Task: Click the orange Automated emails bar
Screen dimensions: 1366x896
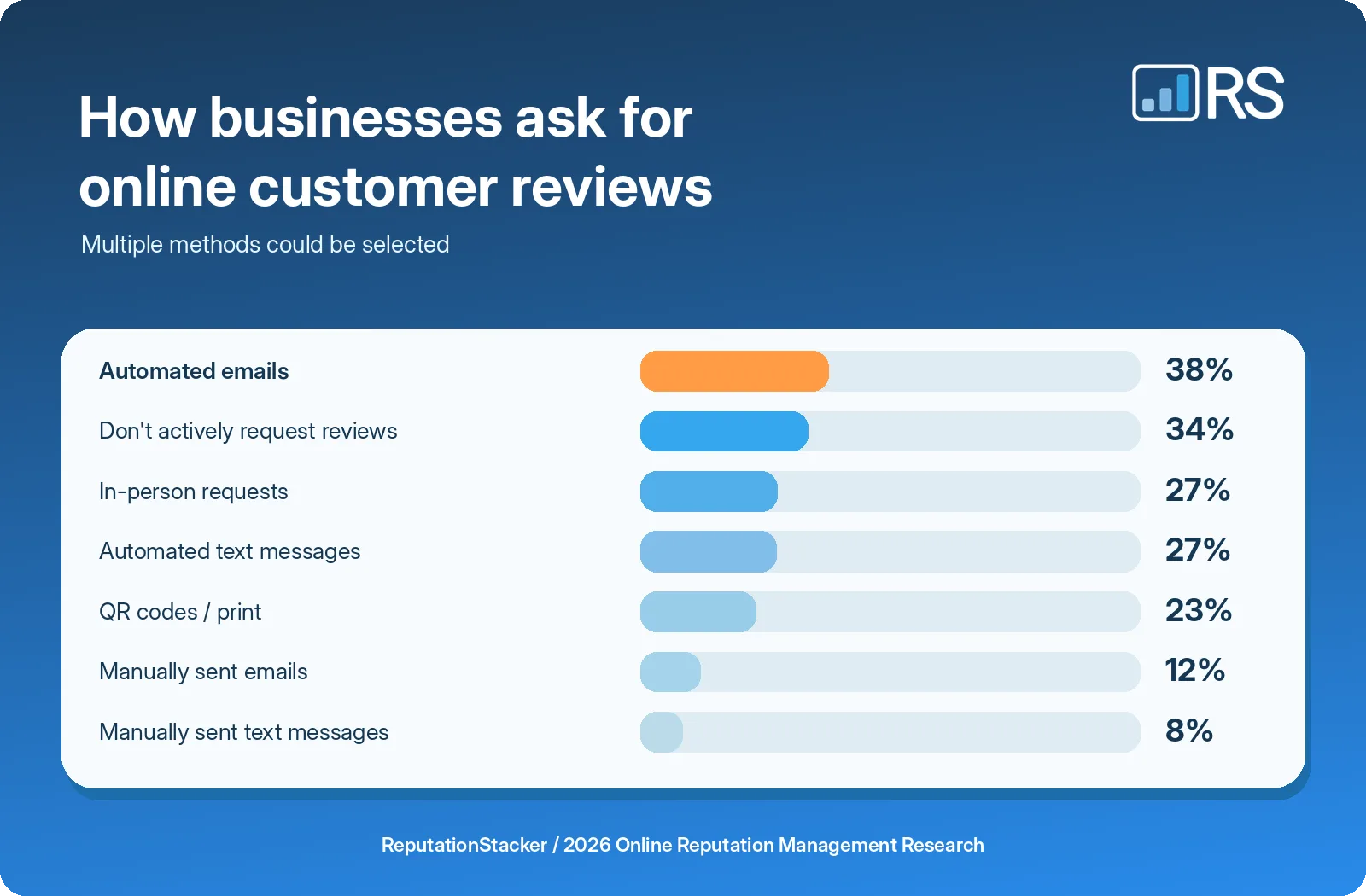Action: click(x=734, y=371)
